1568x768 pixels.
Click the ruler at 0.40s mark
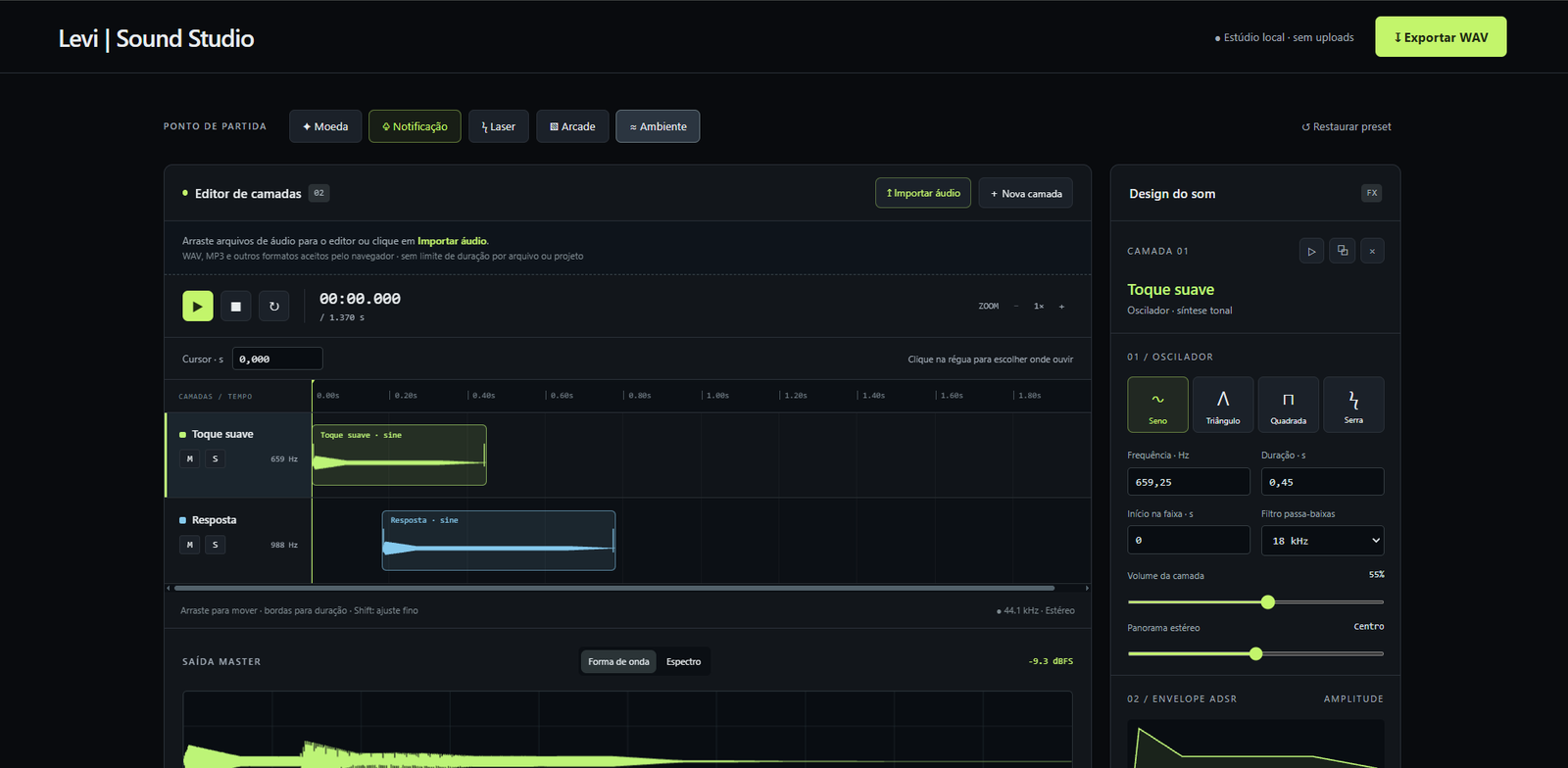[483, 396]
